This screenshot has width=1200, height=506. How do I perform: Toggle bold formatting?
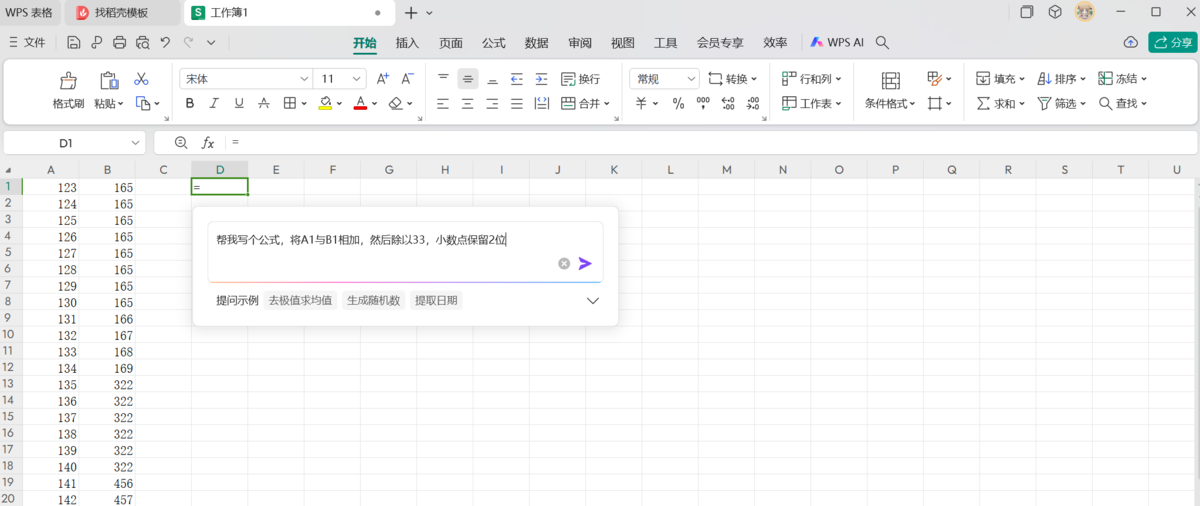pos(189,103)
